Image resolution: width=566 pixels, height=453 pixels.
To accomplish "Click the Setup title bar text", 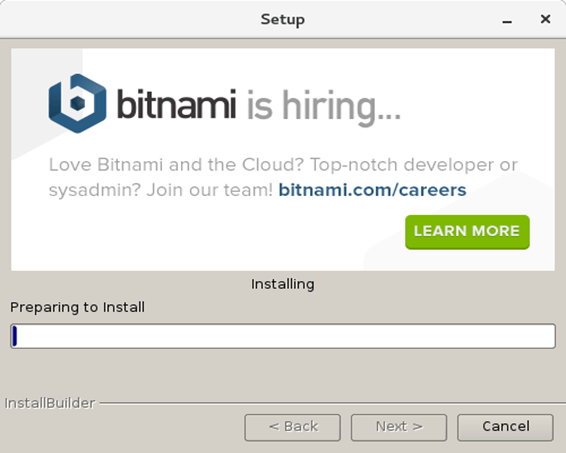I will pos(283,19).
